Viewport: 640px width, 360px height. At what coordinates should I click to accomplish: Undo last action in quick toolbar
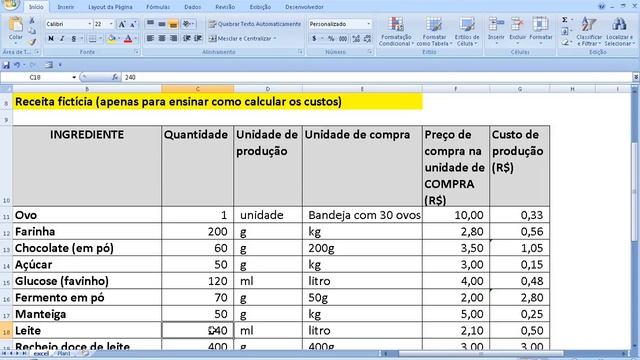coord(17,65)
